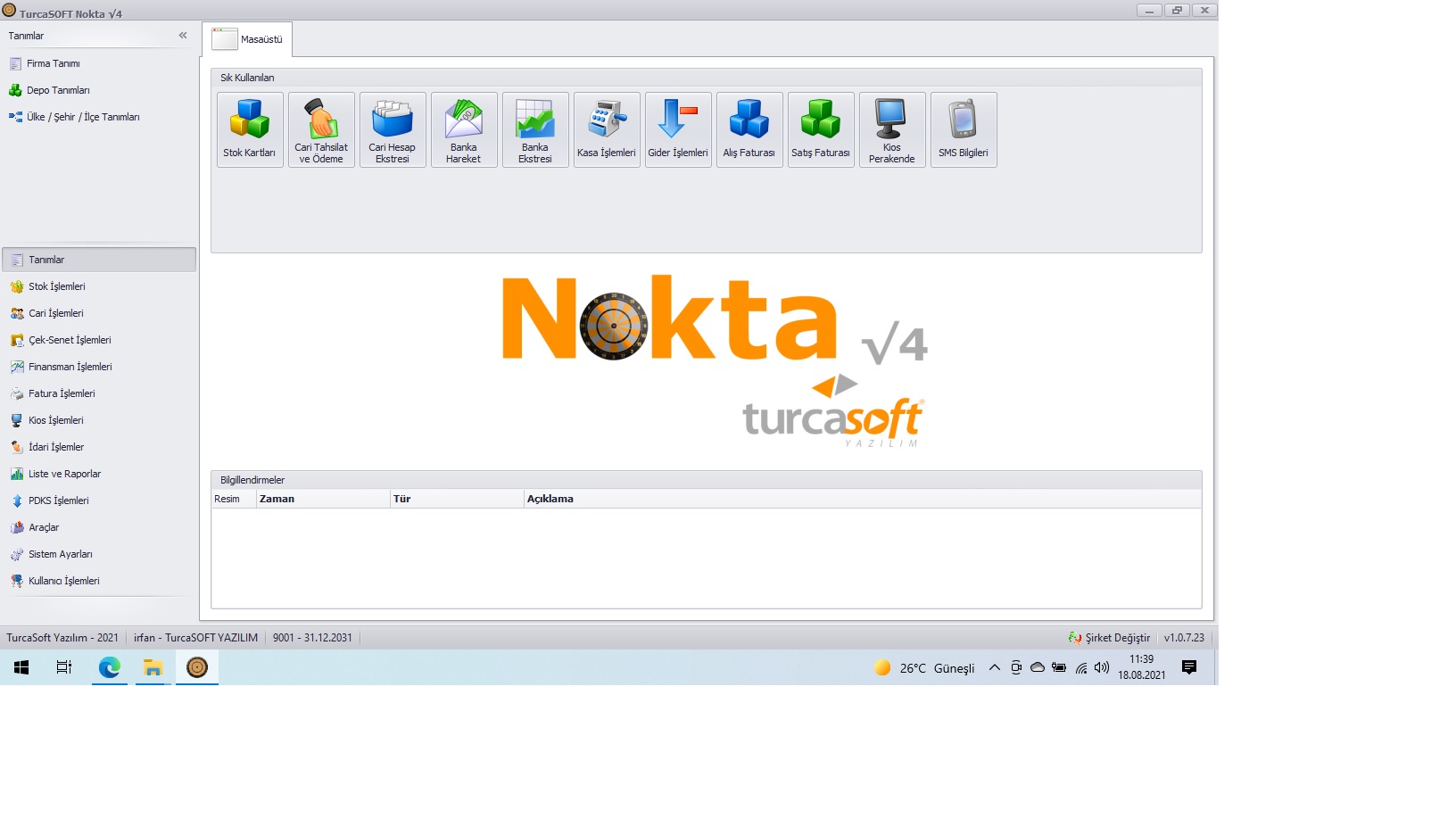Viewport: 1456px width, 819px height.
Task: Open Cari Tahsilat ve Ödeme icon
Action: tap(321, 129)
